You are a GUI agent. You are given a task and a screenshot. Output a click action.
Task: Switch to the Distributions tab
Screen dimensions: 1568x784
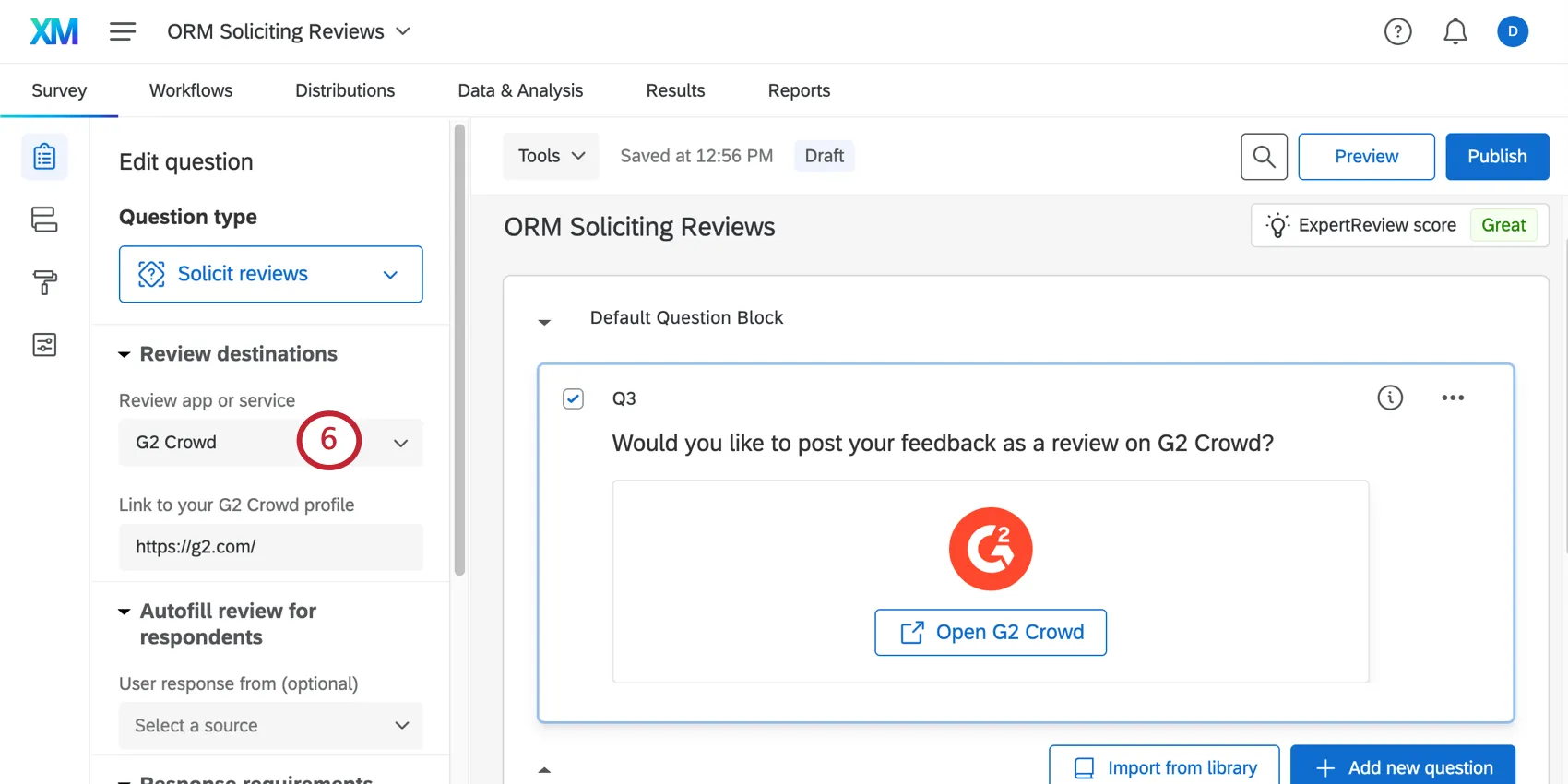[x=345, y=90]
